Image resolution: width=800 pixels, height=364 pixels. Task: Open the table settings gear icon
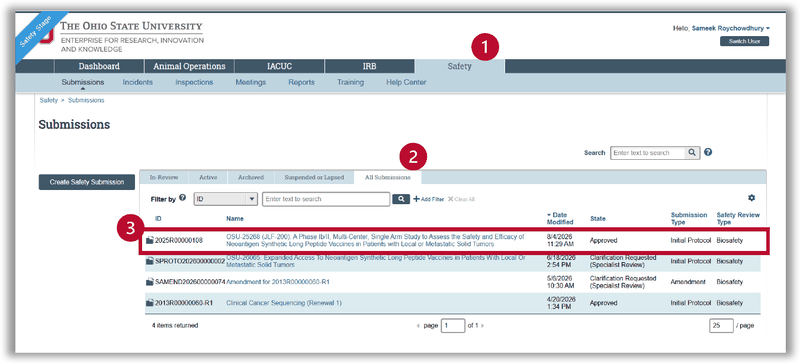[751, 198]
